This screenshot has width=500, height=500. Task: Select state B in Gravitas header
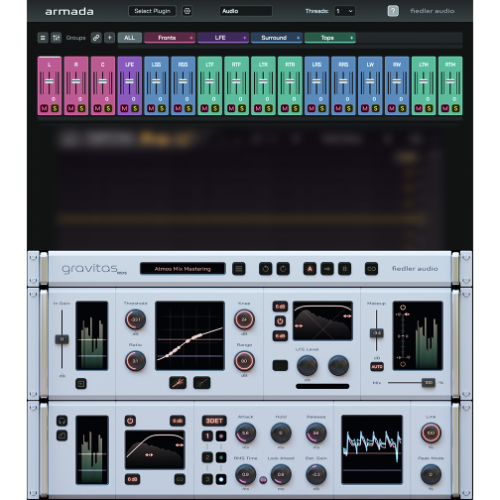[345, 269]
